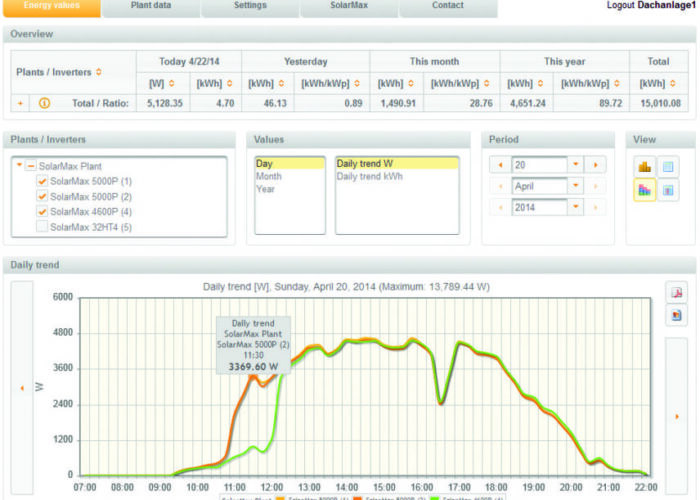The height and width of the screenshot is (500, 700).
Task: Select Daily trend kWh option
Action: point(397,176)
